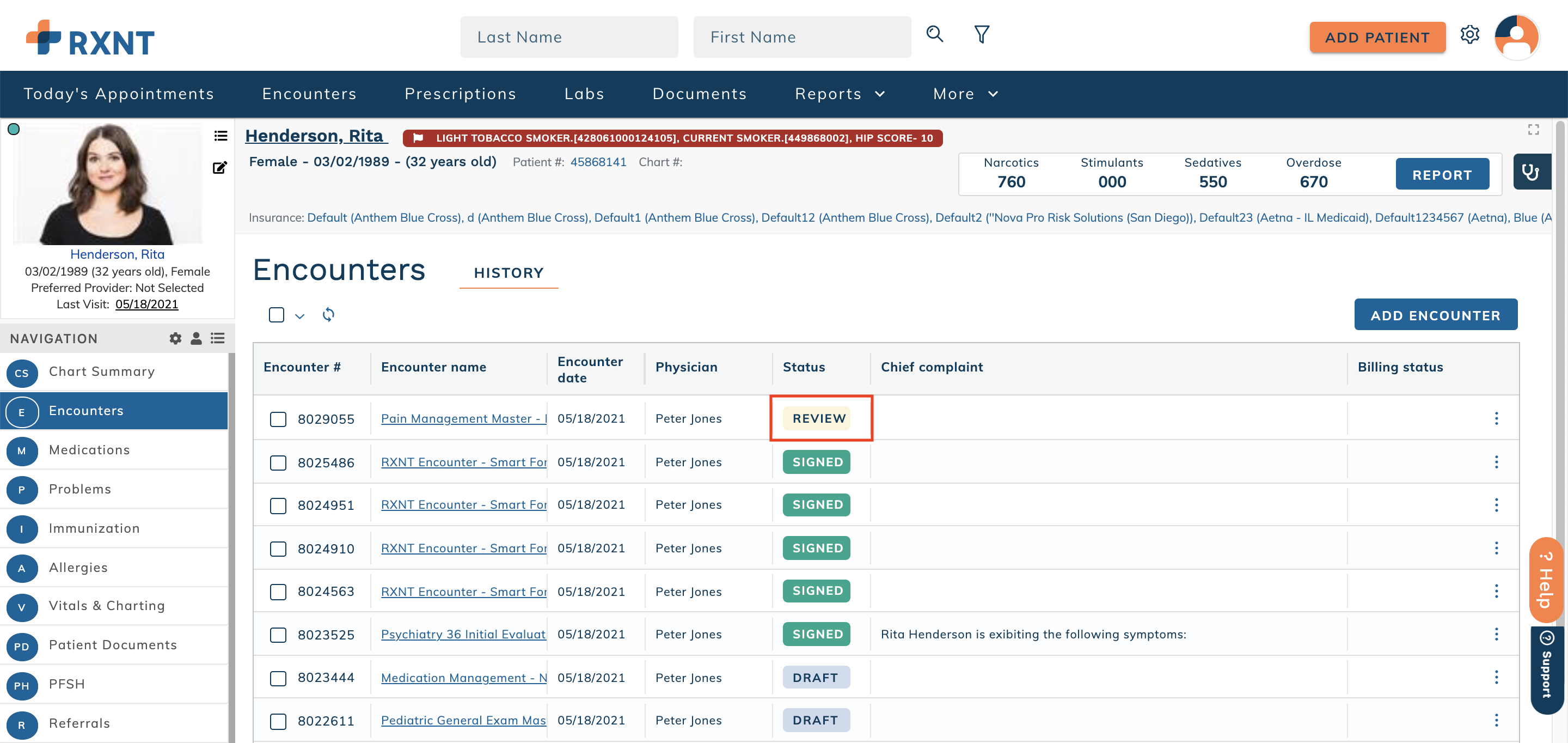Open navigation settings gear icon
This screenshot has height=743, width=1568.
175,339
